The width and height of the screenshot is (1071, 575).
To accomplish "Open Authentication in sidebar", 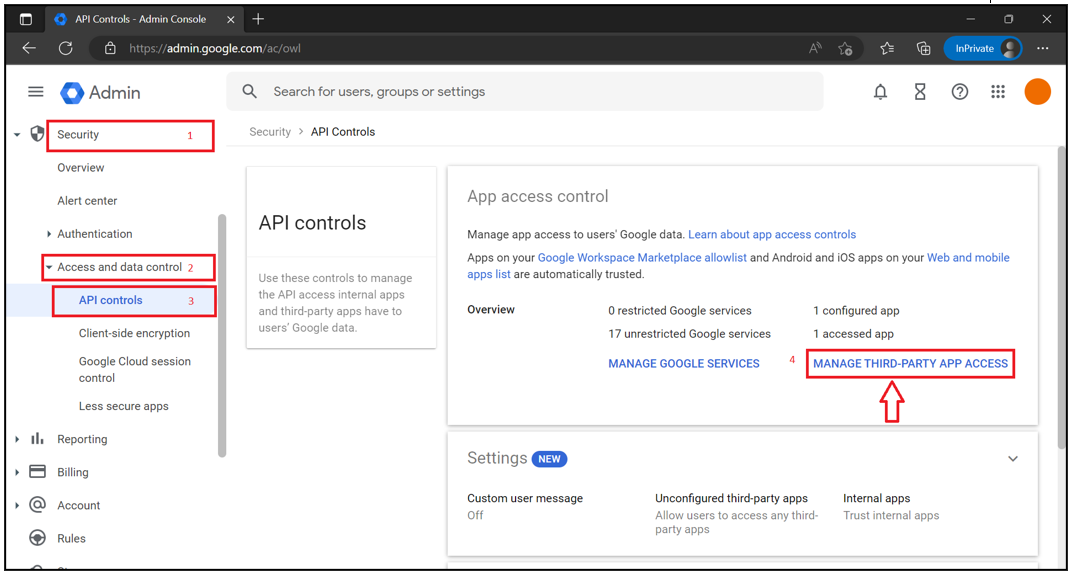I will (95, 234).
